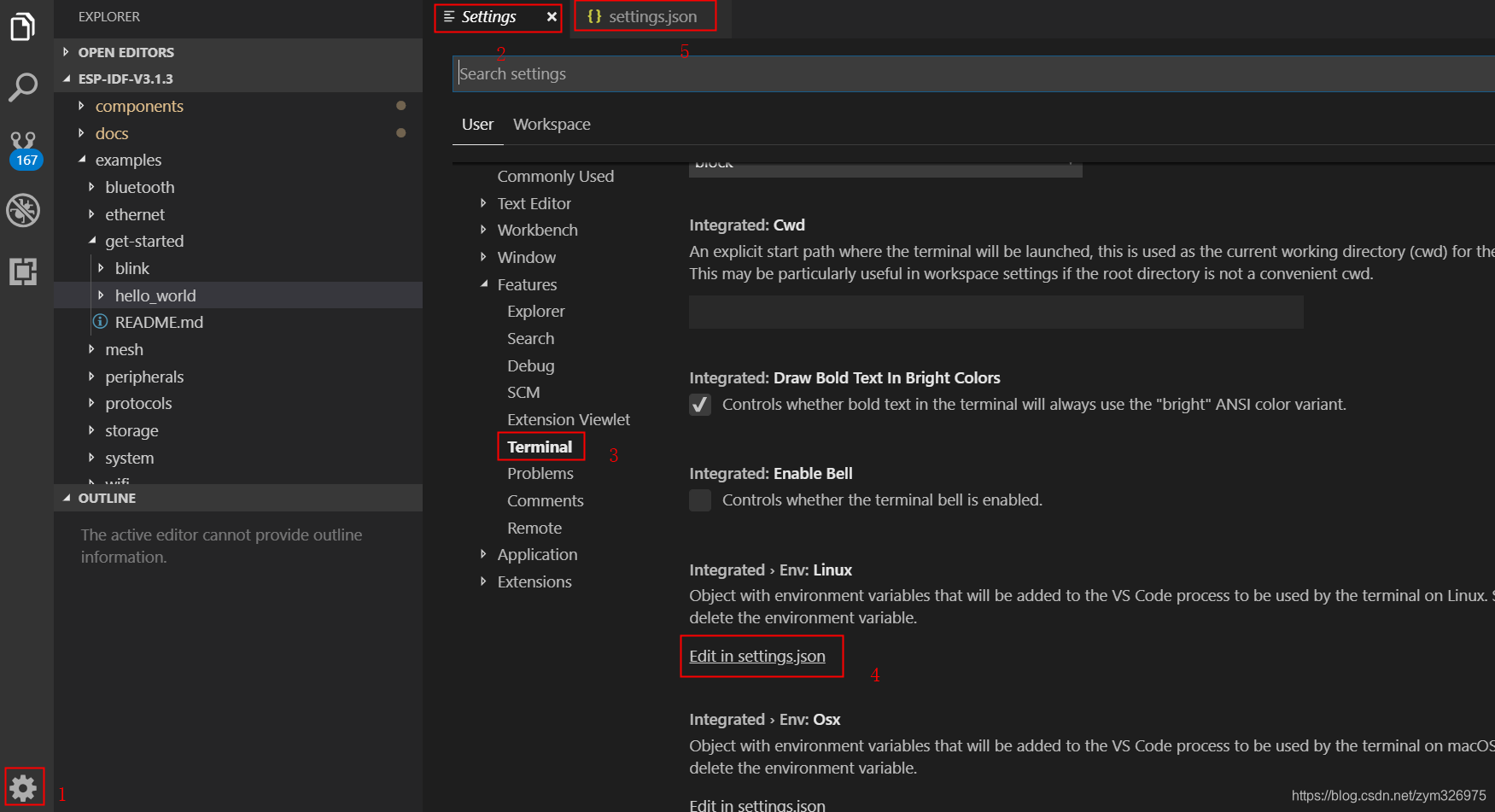Open the Extensions view in the activity bar
The image size is (1495, 812).
(x=24, y=272)
